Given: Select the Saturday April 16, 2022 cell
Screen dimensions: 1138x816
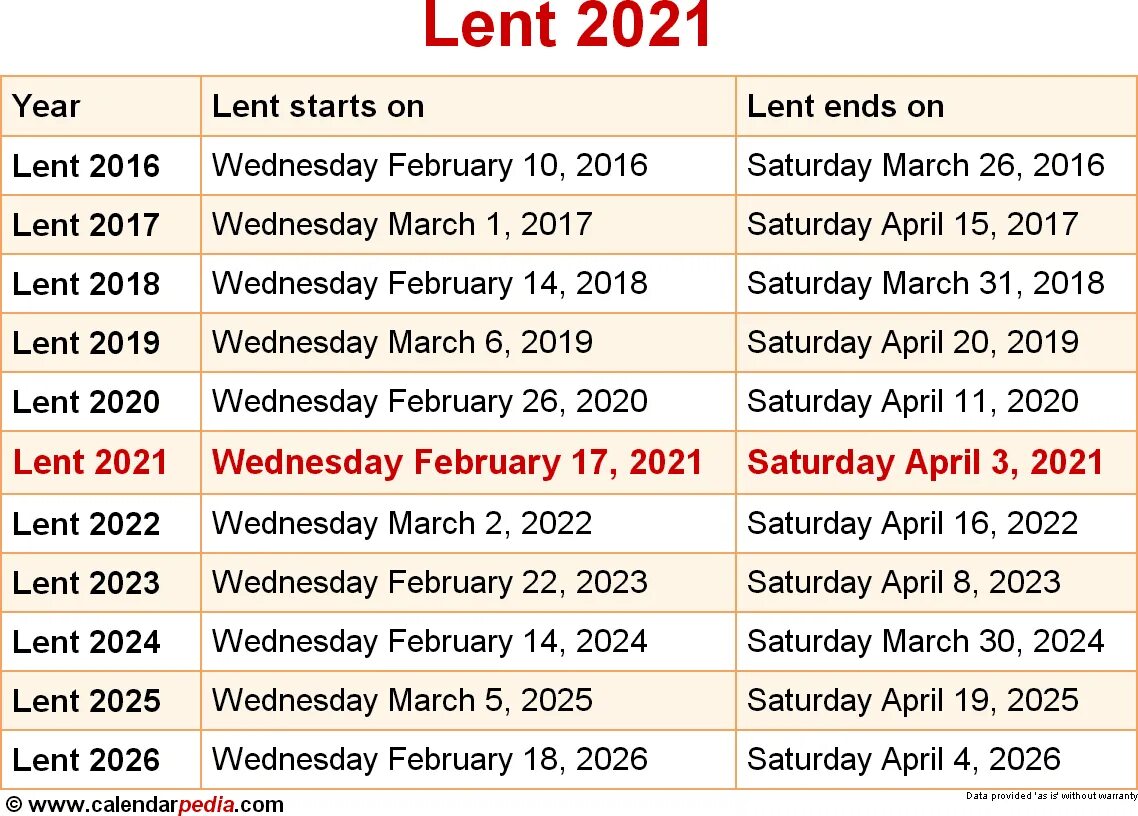Looking at the screenshot, I should pyautogui.click(x=912, y=523).
